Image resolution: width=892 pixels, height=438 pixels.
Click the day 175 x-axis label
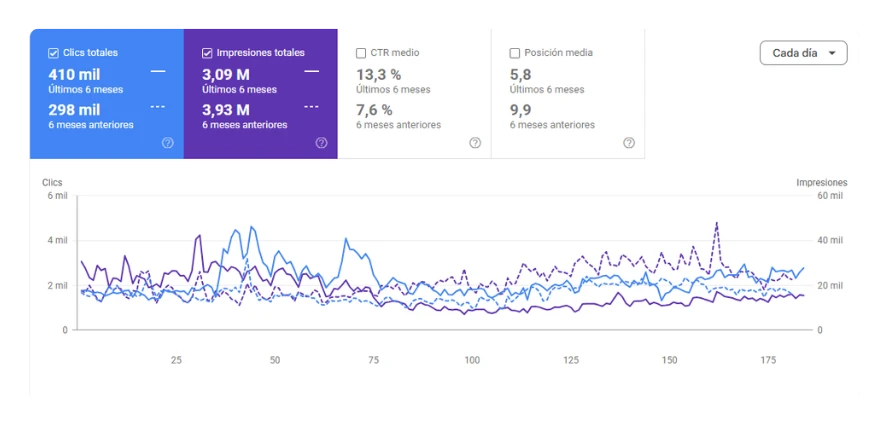coord(769,360)
